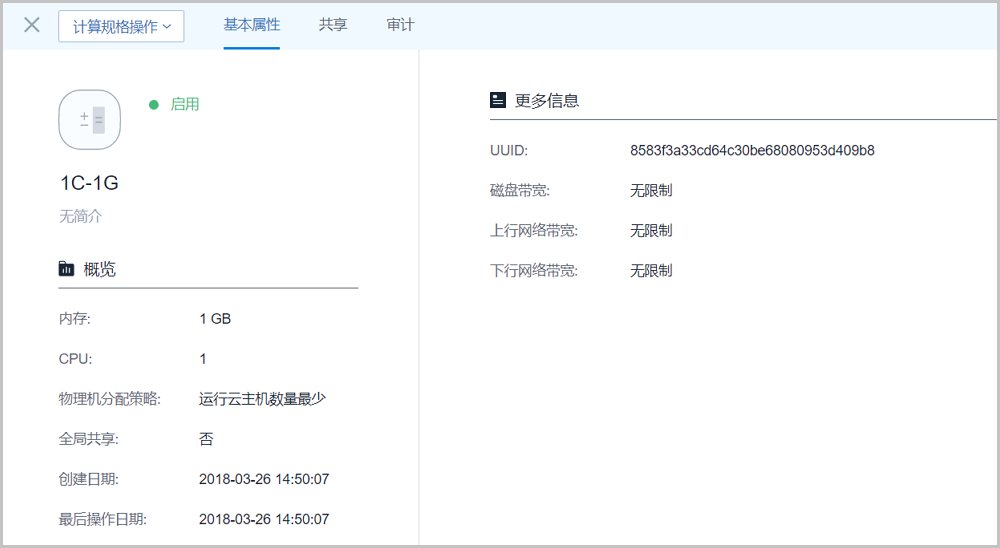Image resolution: width=1000 pixels, height=548 pixels.
Task: Click the 物理机分配策略 label
Action: pyautogui.click(x=110, y=399)
